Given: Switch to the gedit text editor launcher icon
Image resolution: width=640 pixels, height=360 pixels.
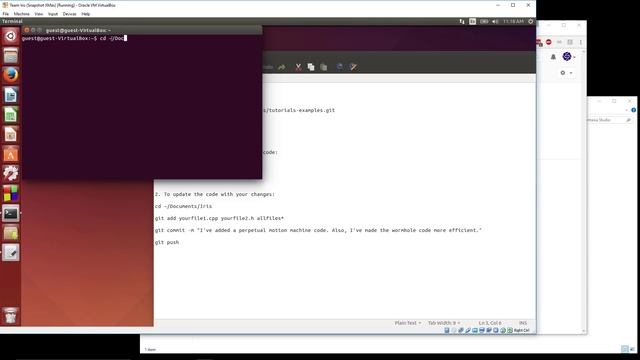Looking at the screenshot, I should (11, 253).
